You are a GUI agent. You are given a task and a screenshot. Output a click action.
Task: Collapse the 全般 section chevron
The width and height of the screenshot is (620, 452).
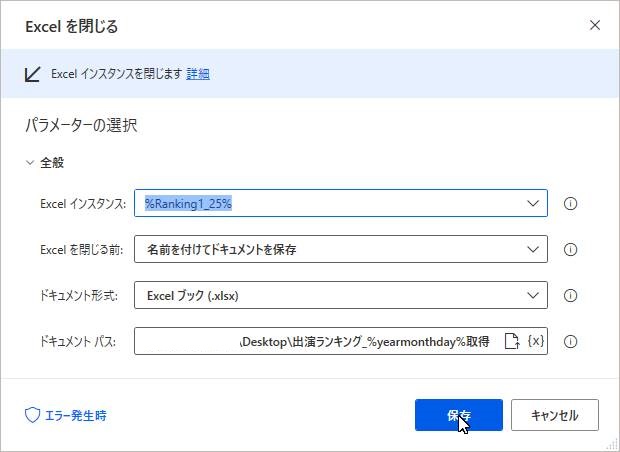30,163
